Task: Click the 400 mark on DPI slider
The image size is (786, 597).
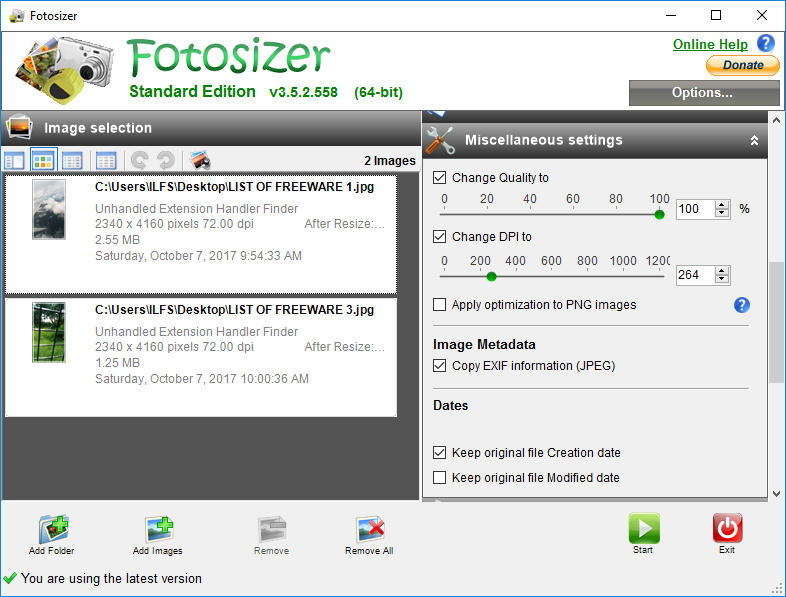Action: coord(515,261)
